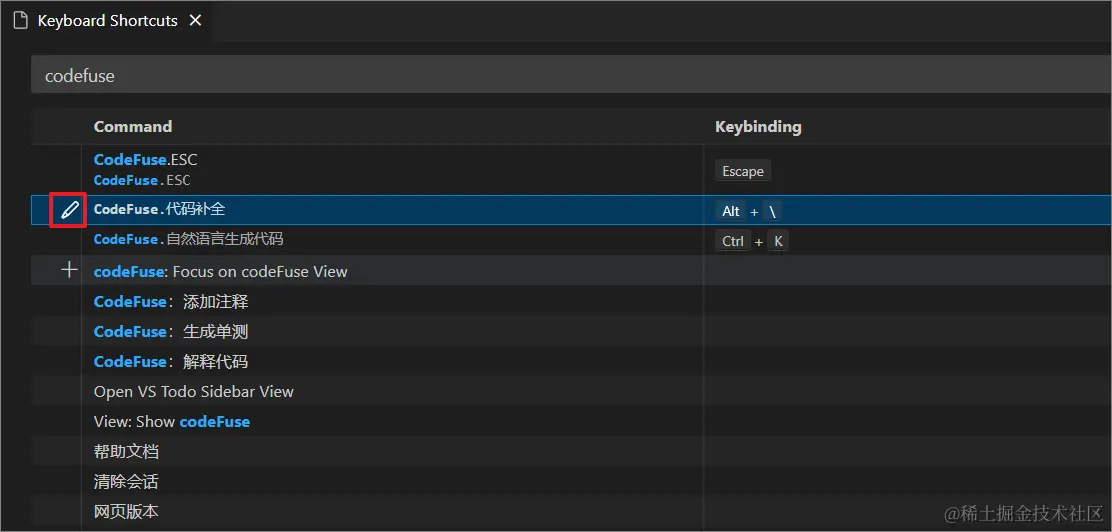This screenshot has height=532, width=1112.
Task: Click the plus add keybinding icon
Action: pos(69,270)
